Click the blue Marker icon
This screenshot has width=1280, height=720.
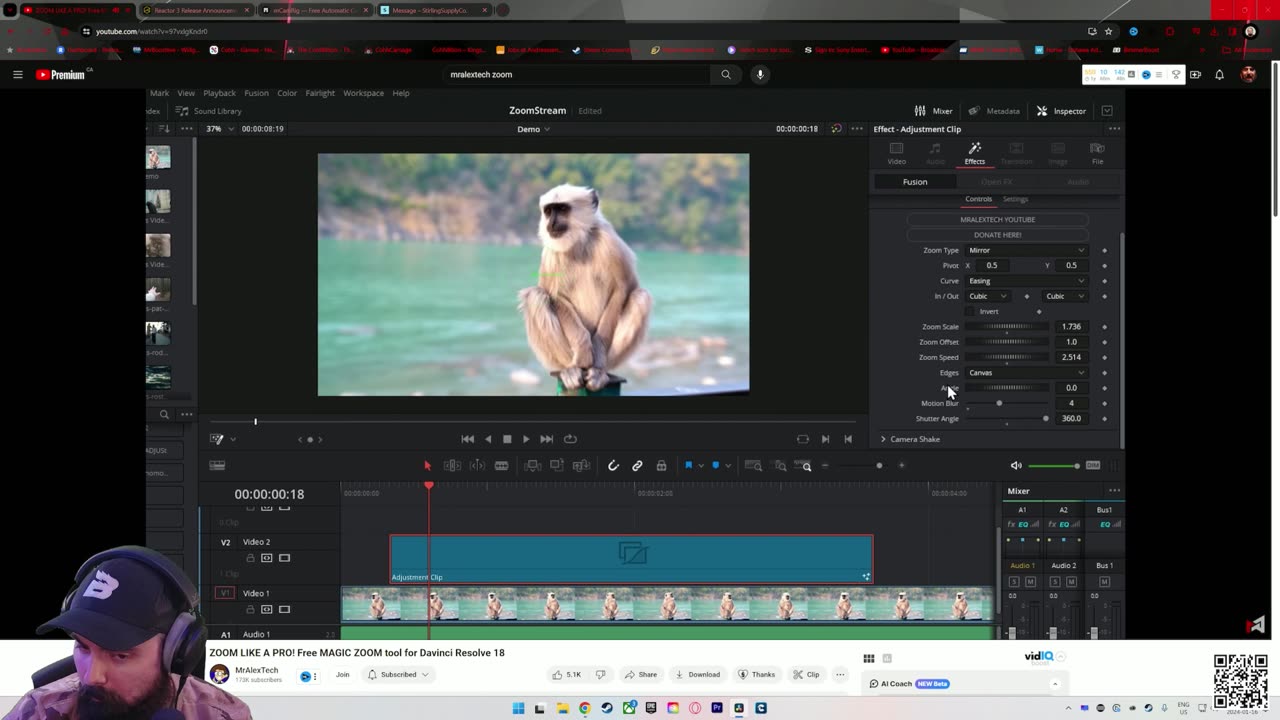[715, 465]
